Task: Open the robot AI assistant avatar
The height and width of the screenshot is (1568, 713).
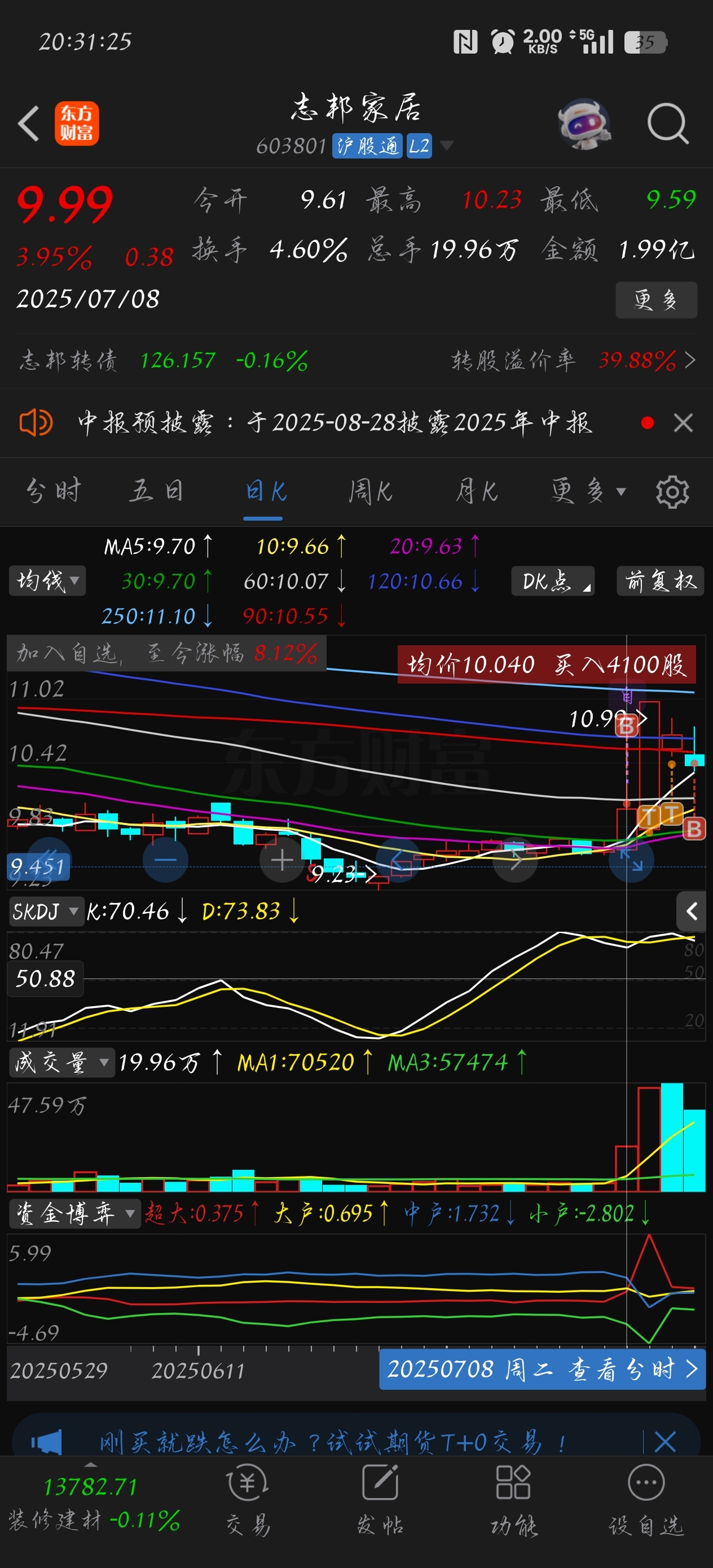Action: (584, 124)
